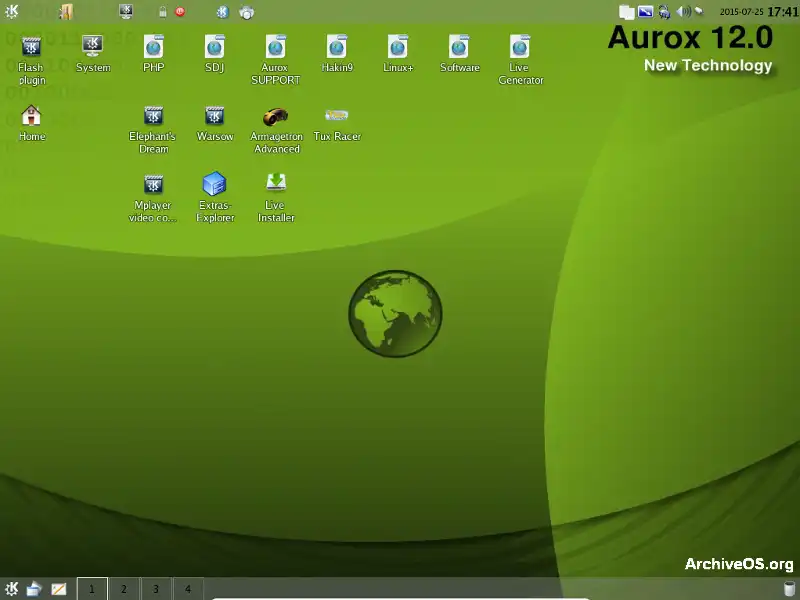Open the bottom panel K menu button
This screenshot has width=800, height=600.
(x=11, y=589)
